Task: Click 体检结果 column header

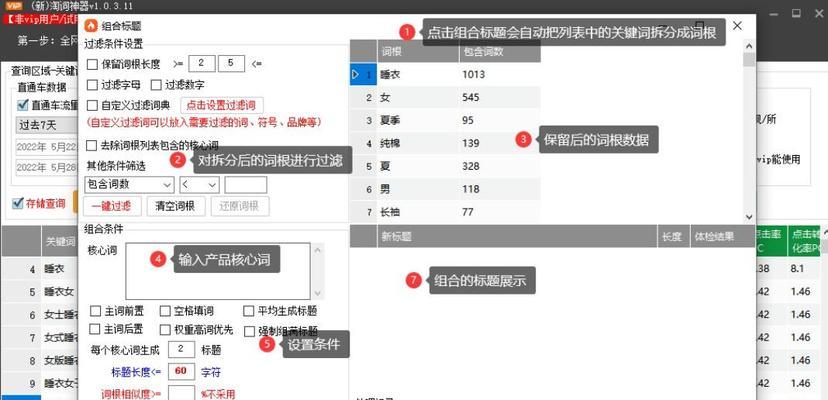Action: 722,237
